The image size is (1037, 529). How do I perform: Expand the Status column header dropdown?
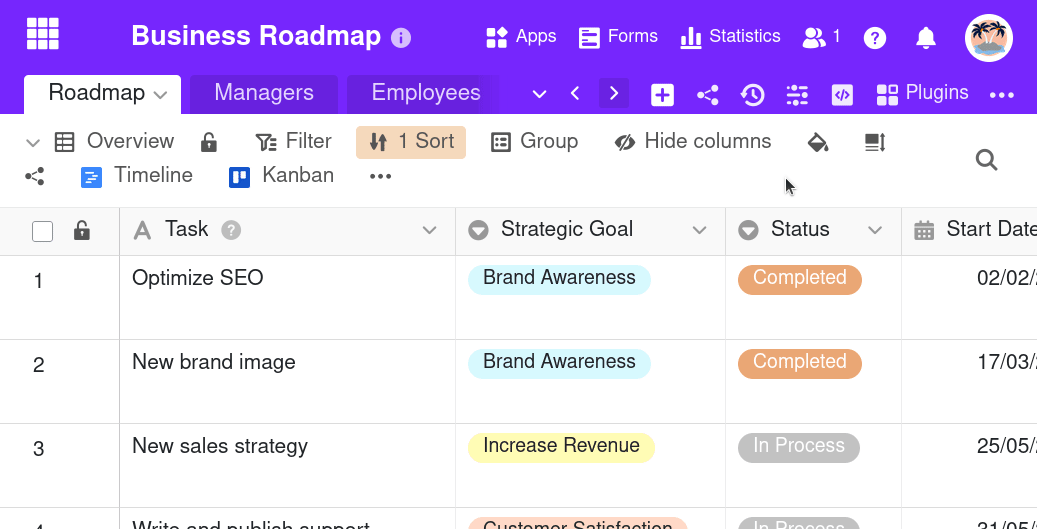point(875,230)
